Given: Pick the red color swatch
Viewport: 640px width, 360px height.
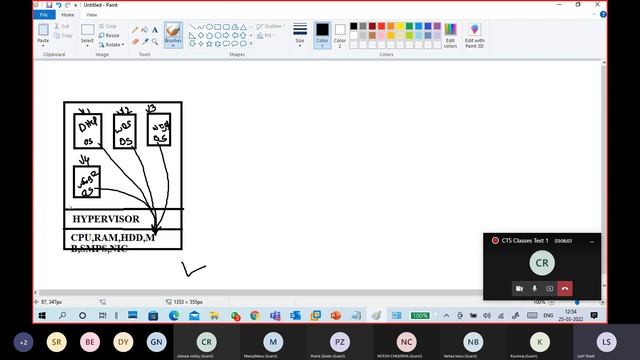Looking at the screenshot, I should (381, 26).
